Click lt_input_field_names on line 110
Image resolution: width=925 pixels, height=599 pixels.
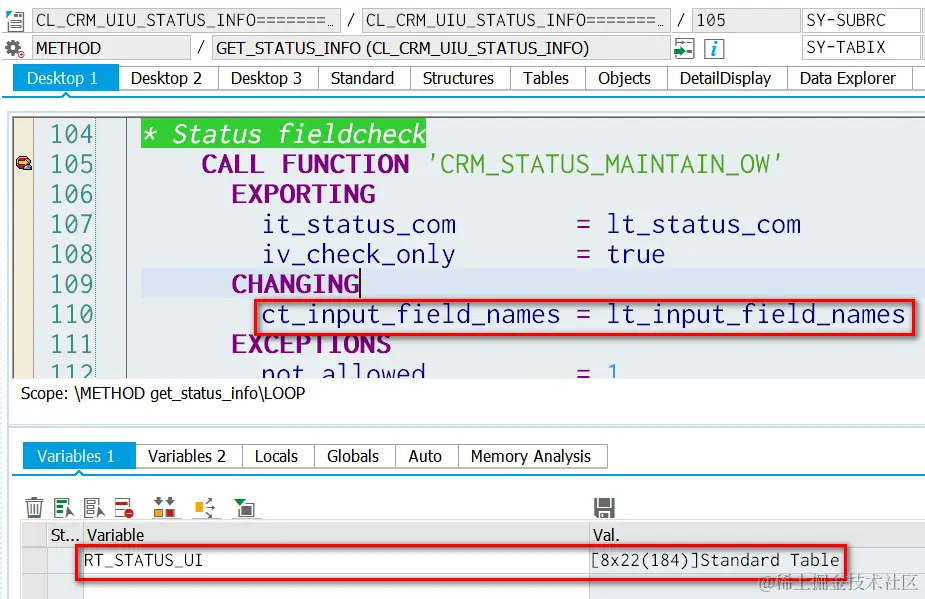[756, 315]
